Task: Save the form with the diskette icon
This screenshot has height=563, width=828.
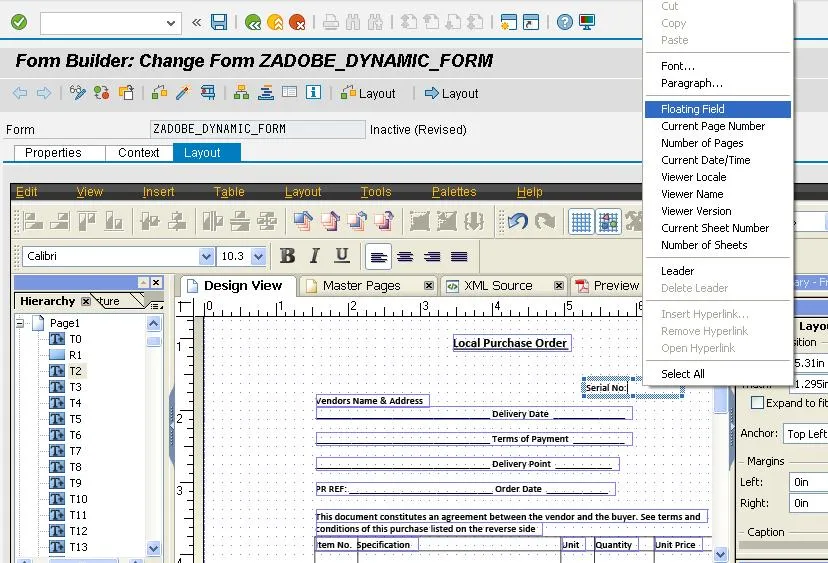Action: (x=219, y=22)
